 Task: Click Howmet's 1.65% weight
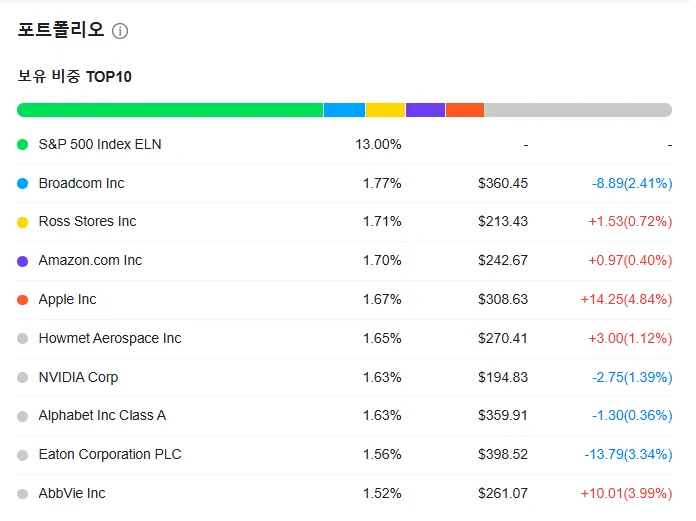pos(382,338)
